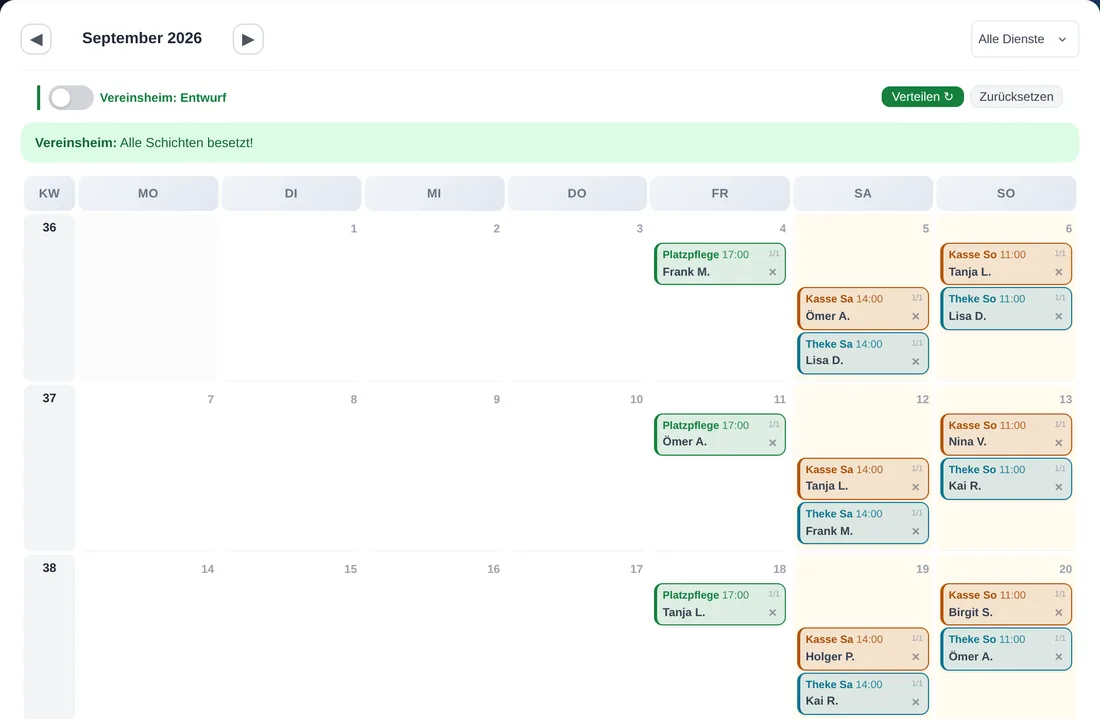Select calendar week 37 row label
The width and height of the screenshot is (1100, 719).
pos(49,398)
